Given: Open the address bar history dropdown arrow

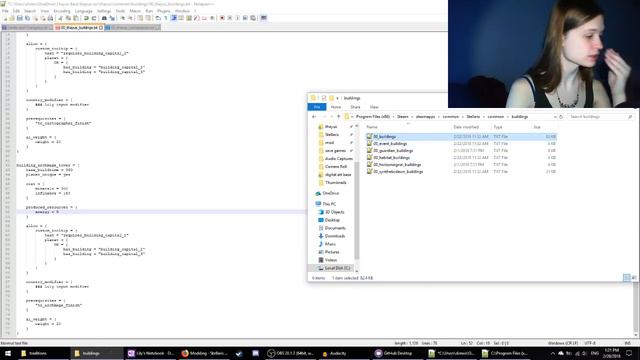Looking at the screenshot, I should (x=555, y=117).
